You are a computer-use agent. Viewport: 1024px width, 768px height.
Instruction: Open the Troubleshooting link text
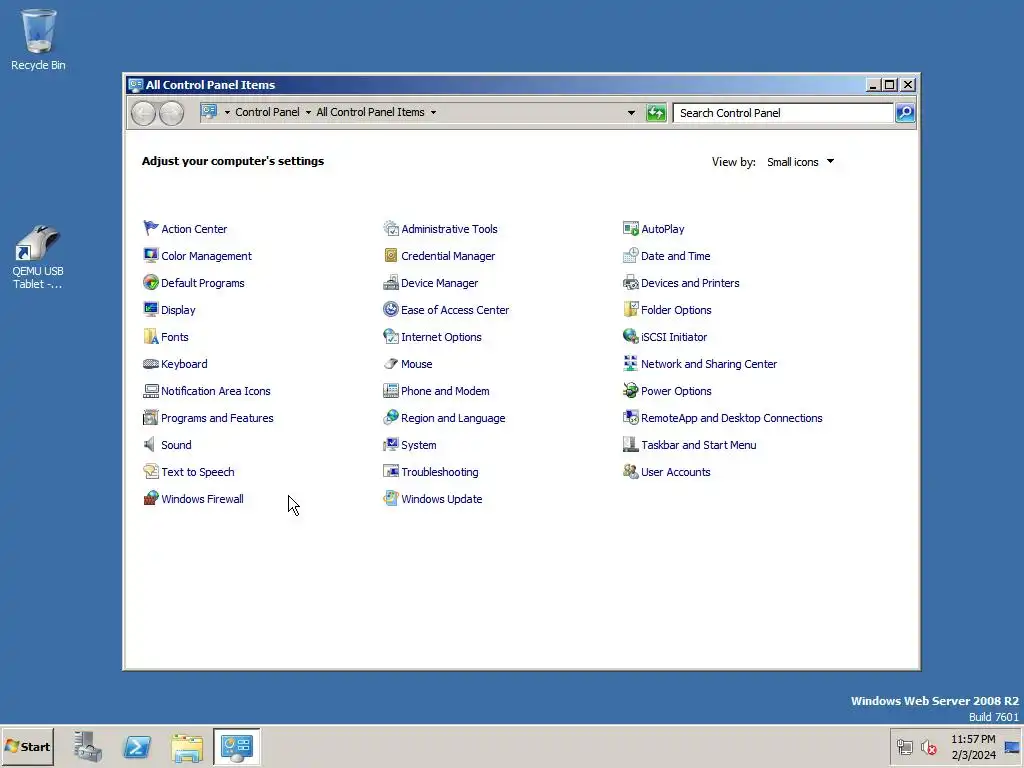pos(440,472)
